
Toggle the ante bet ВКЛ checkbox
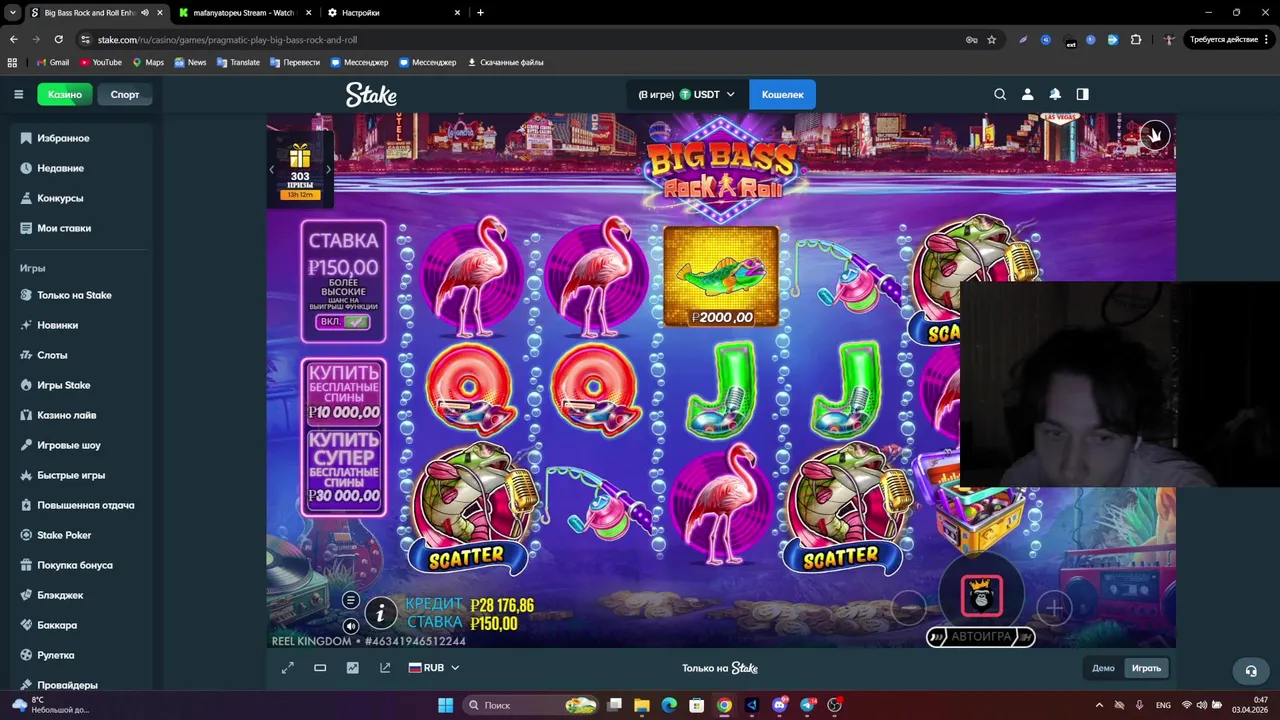click(x=343, y=322)
